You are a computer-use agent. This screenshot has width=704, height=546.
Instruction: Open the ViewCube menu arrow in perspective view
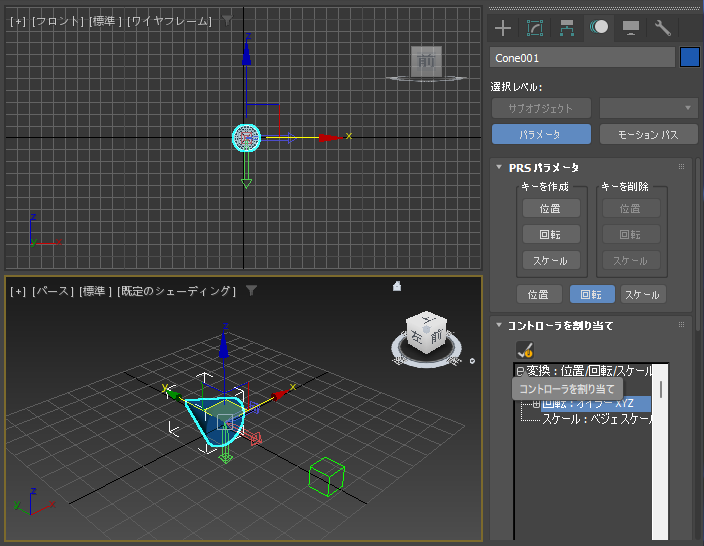tap(472, 361)
